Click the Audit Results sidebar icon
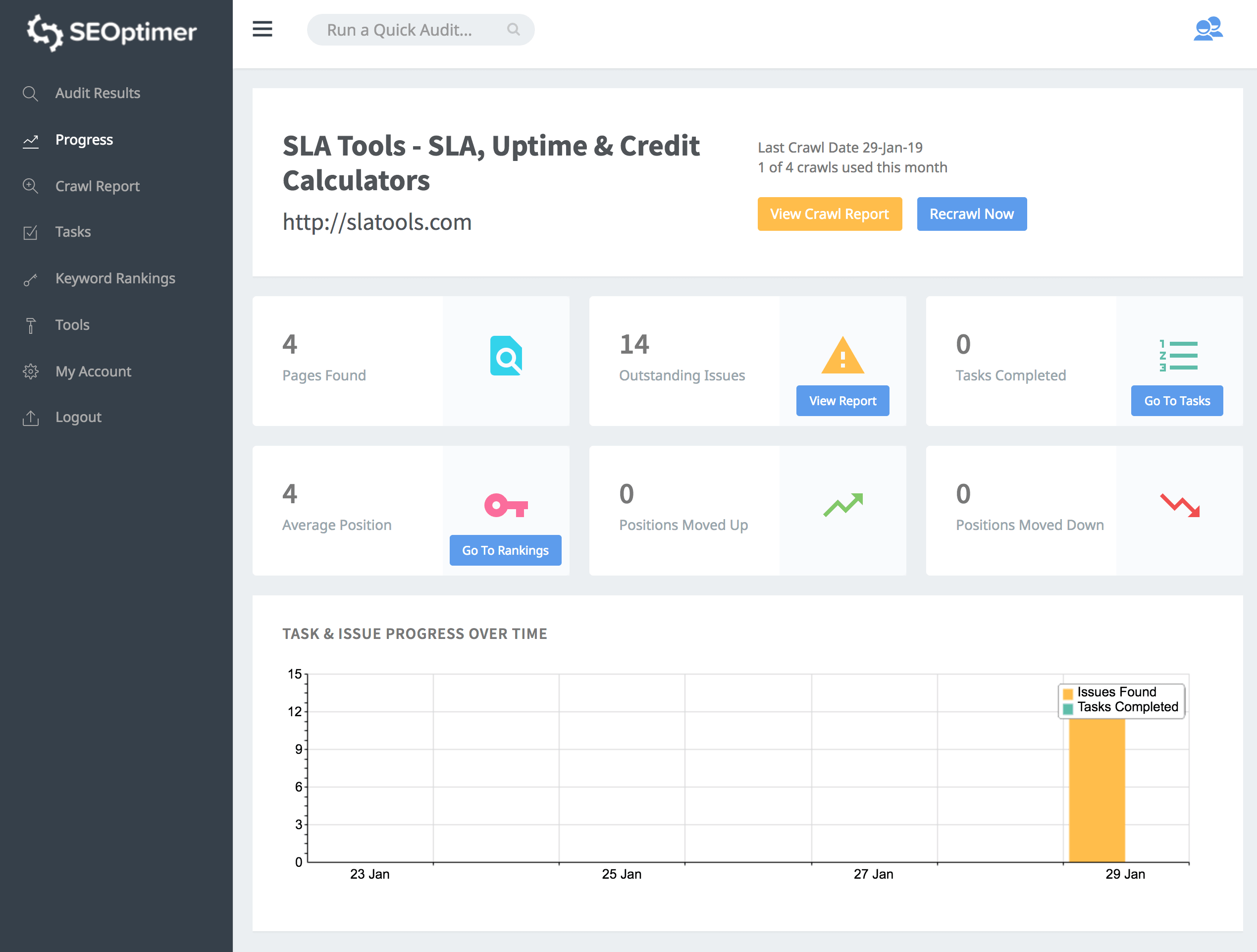 30,93
